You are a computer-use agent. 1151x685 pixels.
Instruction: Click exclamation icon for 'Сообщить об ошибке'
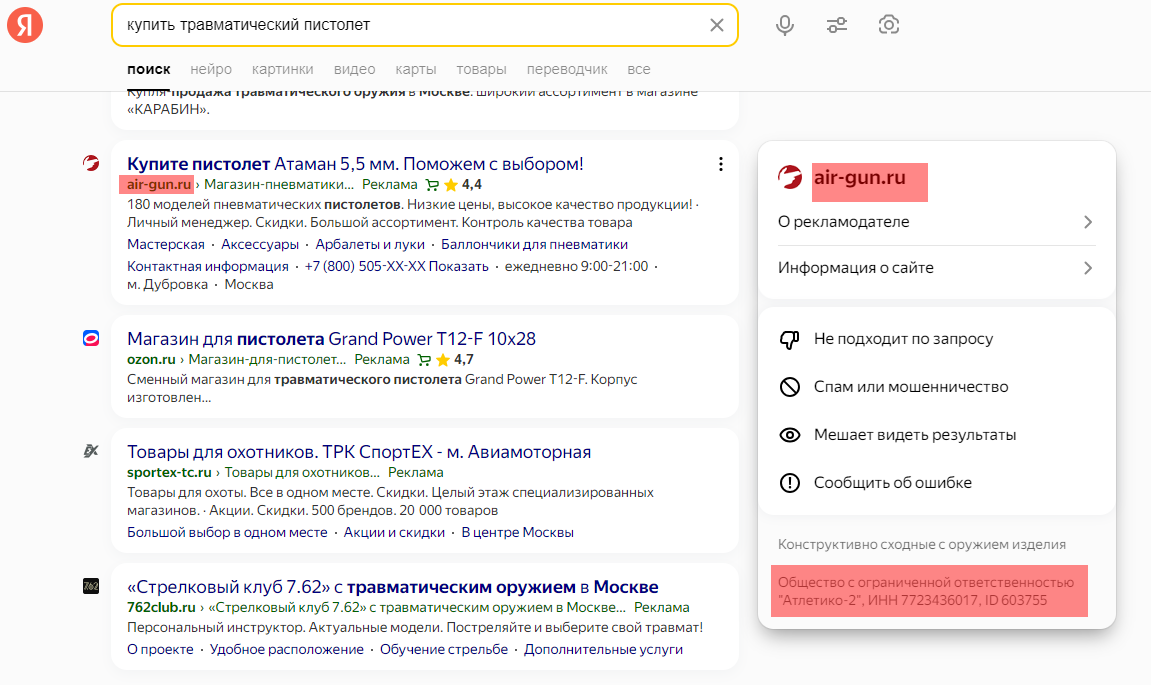coord(790,483)
